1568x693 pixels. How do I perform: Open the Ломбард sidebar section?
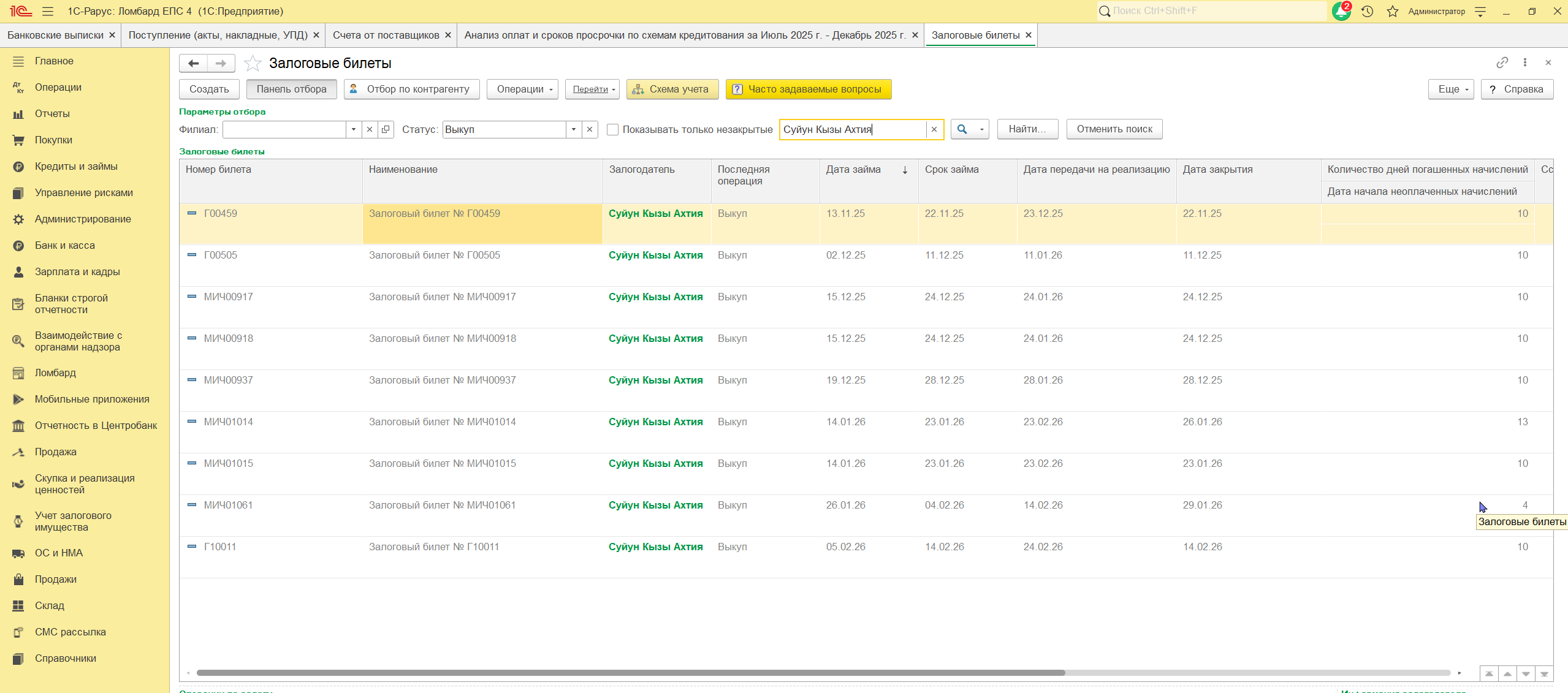coord(55,373)
